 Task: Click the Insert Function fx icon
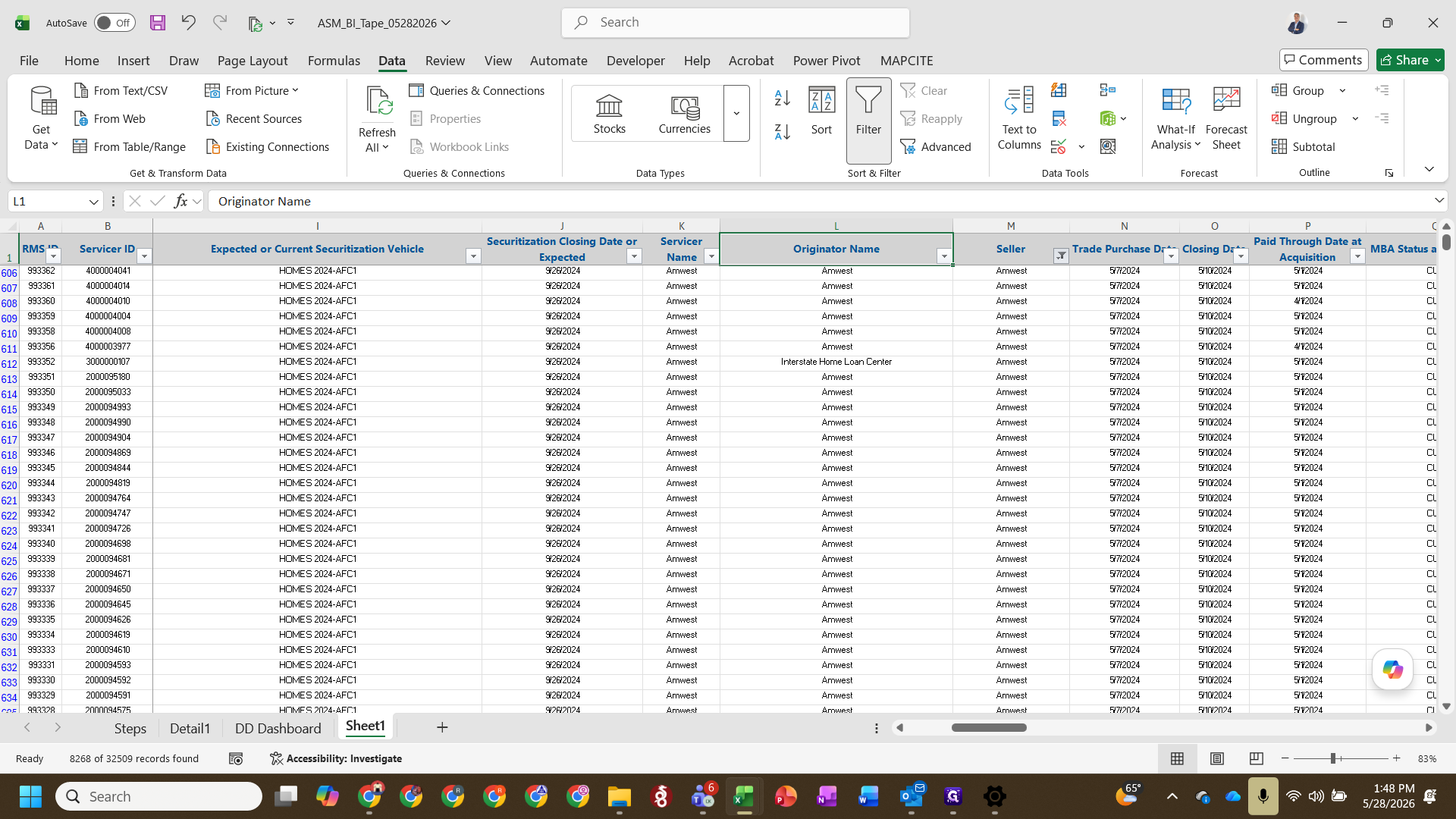(x=180, y=201)
